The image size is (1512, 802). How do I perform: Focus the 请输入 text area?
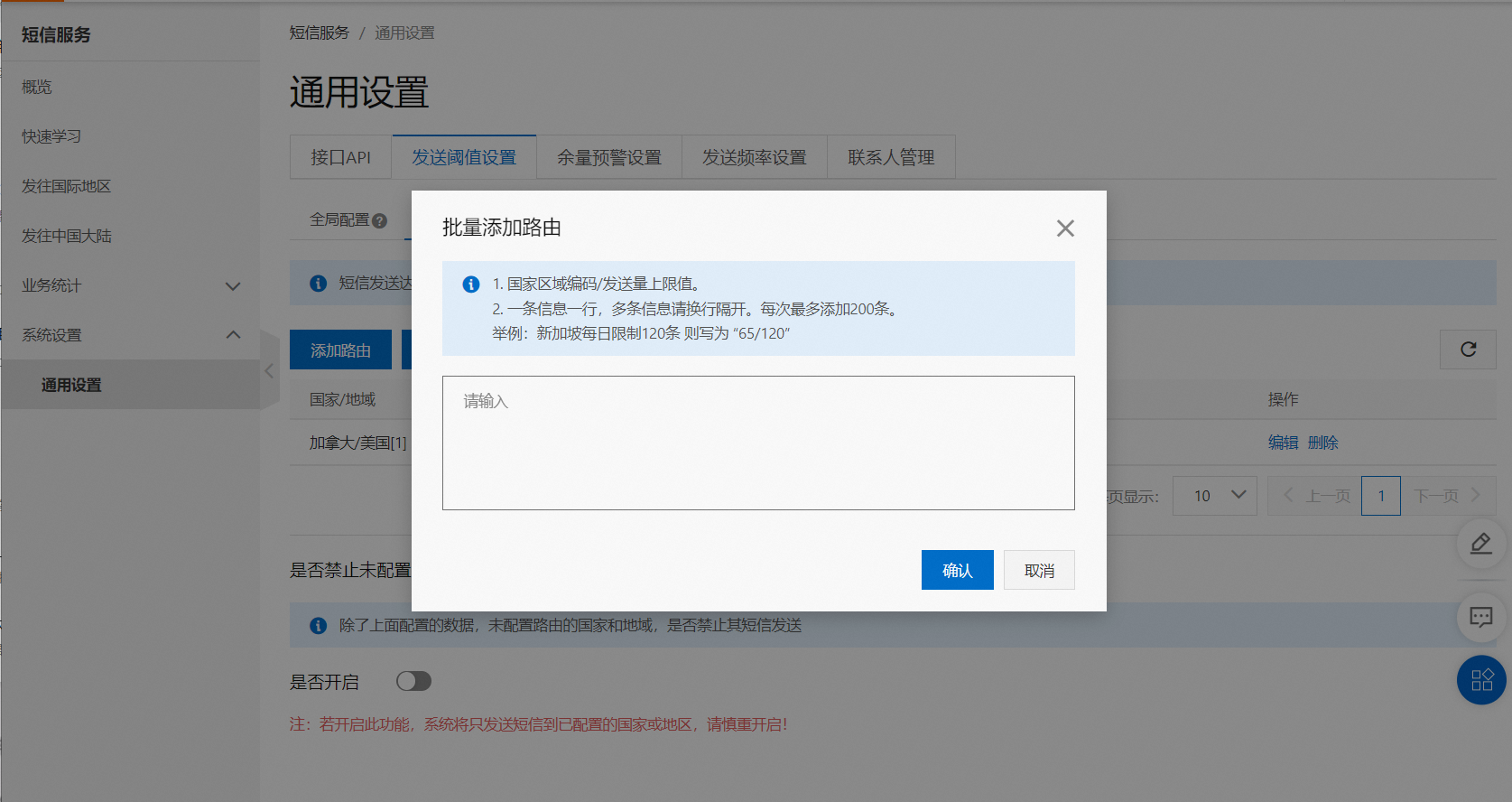point(758,443)
